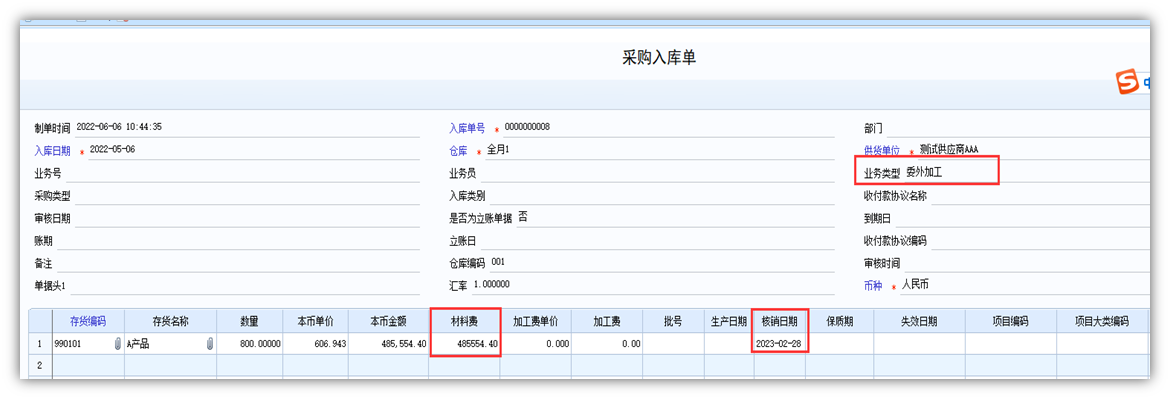Open the 币种 linked label

click(873, 286)
